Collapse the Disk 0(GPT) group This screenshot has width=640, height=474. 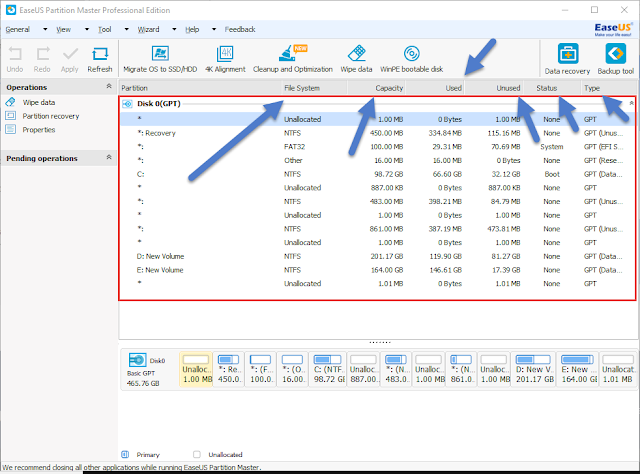coord(631,103)
